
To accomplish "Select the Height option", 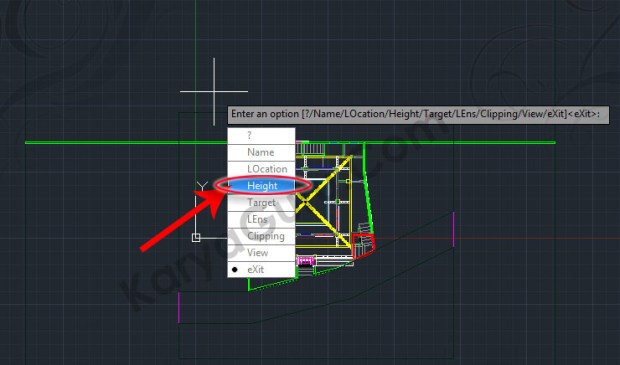I will click(x=261, y=185).
